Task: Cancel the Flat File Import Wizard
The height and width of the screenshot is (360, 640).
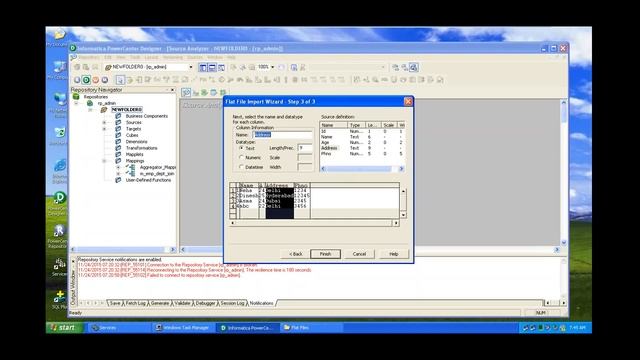Action: point(359,254)
